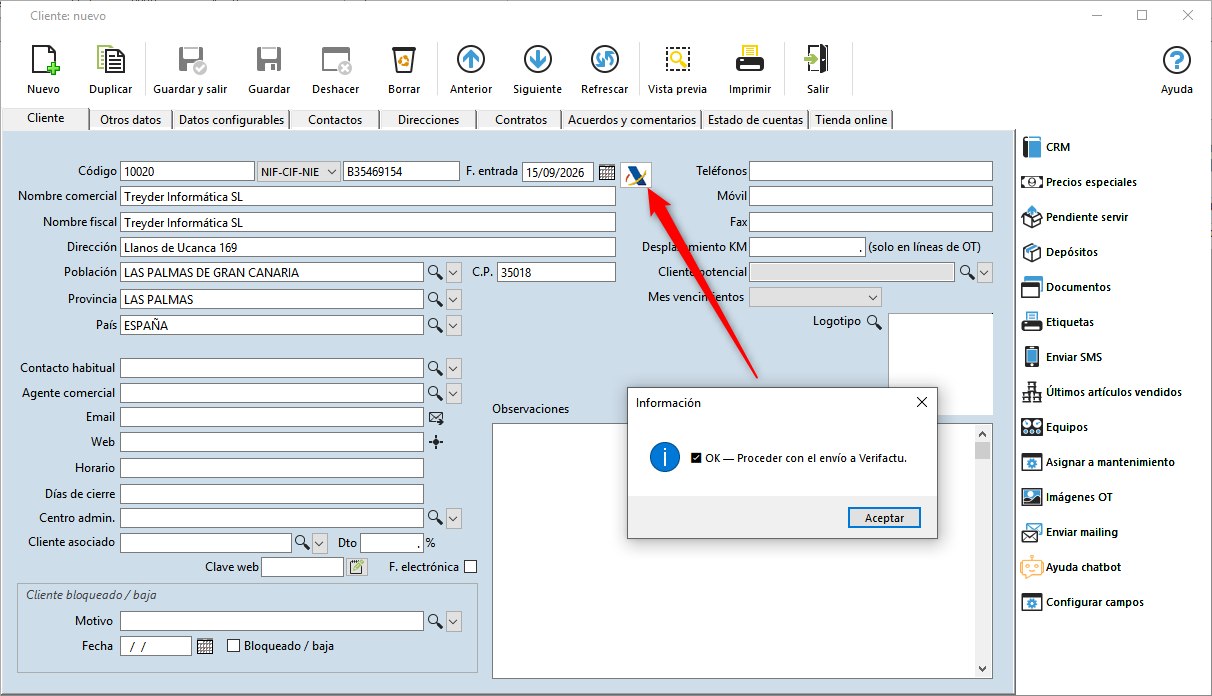Screen dimensions: 1212x696
Task: Expand the País dropdown arrow
Action: (x=454, y=325)
